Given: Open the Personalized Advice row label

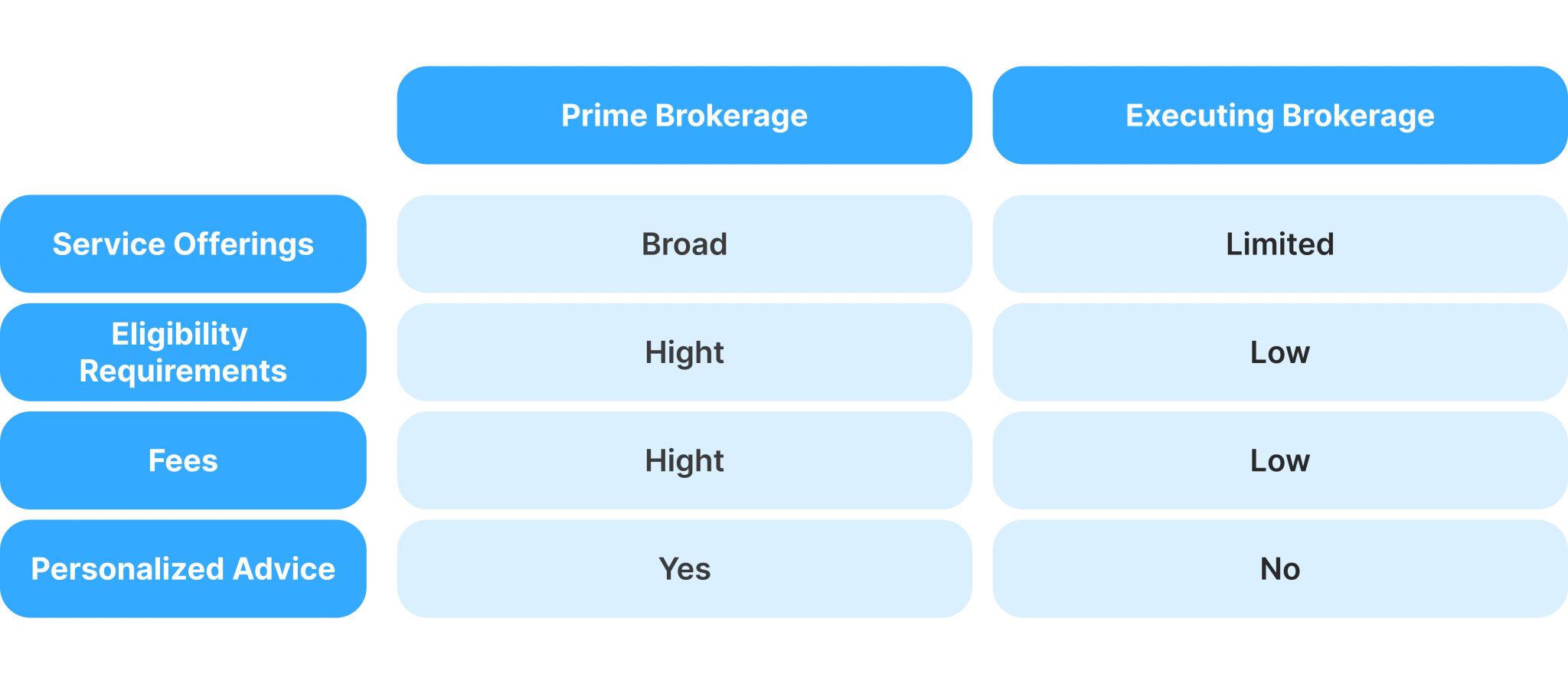Looking at the screenshot, I should click(183, 568).
